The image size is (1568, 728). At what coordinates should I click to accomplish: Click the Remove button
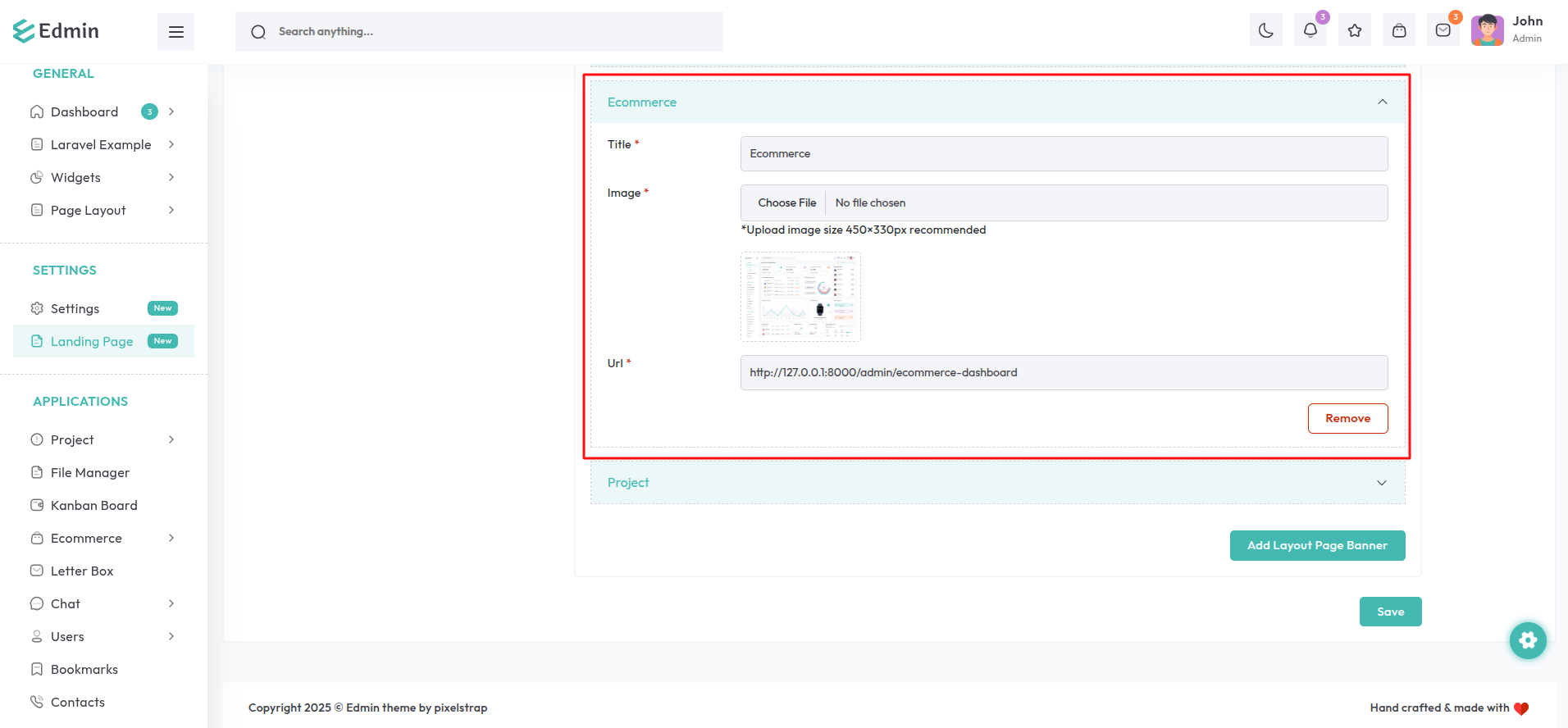tap(1347, 418)
